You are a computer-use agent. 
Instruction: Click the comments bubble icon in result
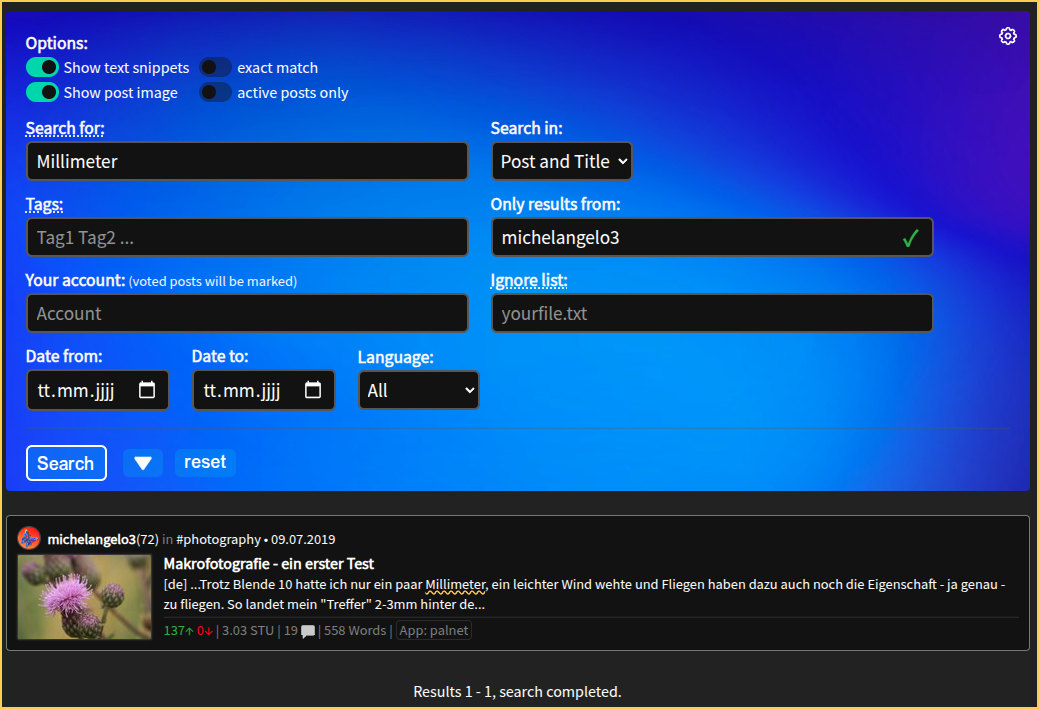308,631
